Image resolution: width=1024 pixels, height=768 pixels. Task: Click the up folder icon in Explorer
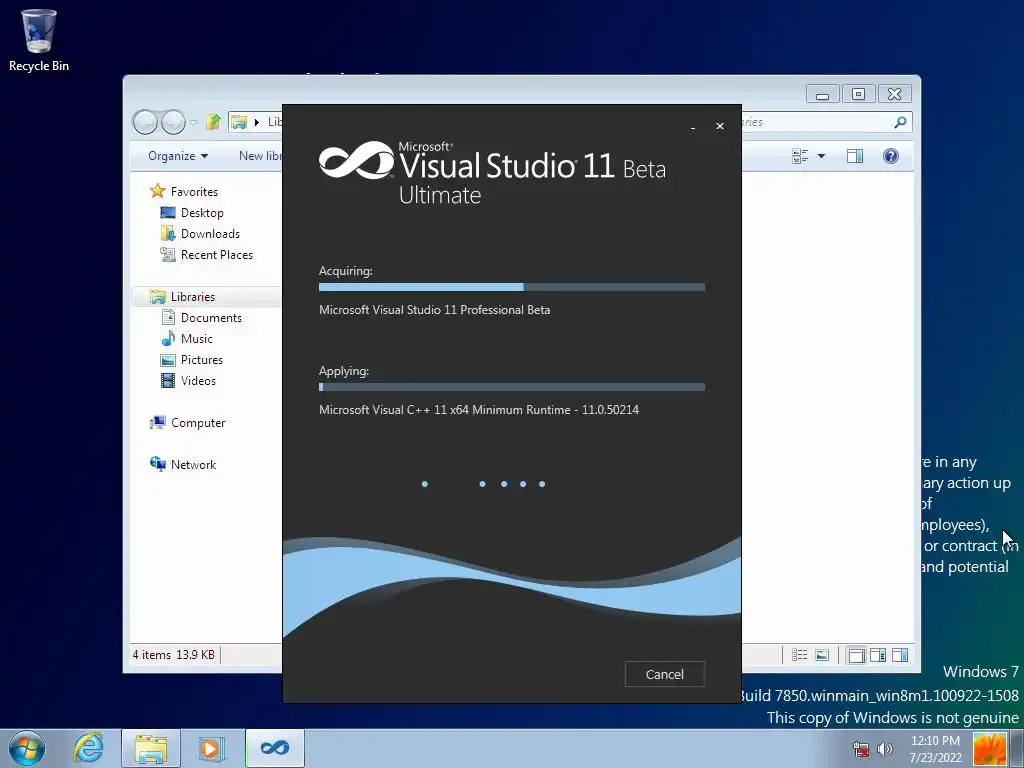click(x=213, y=121)
